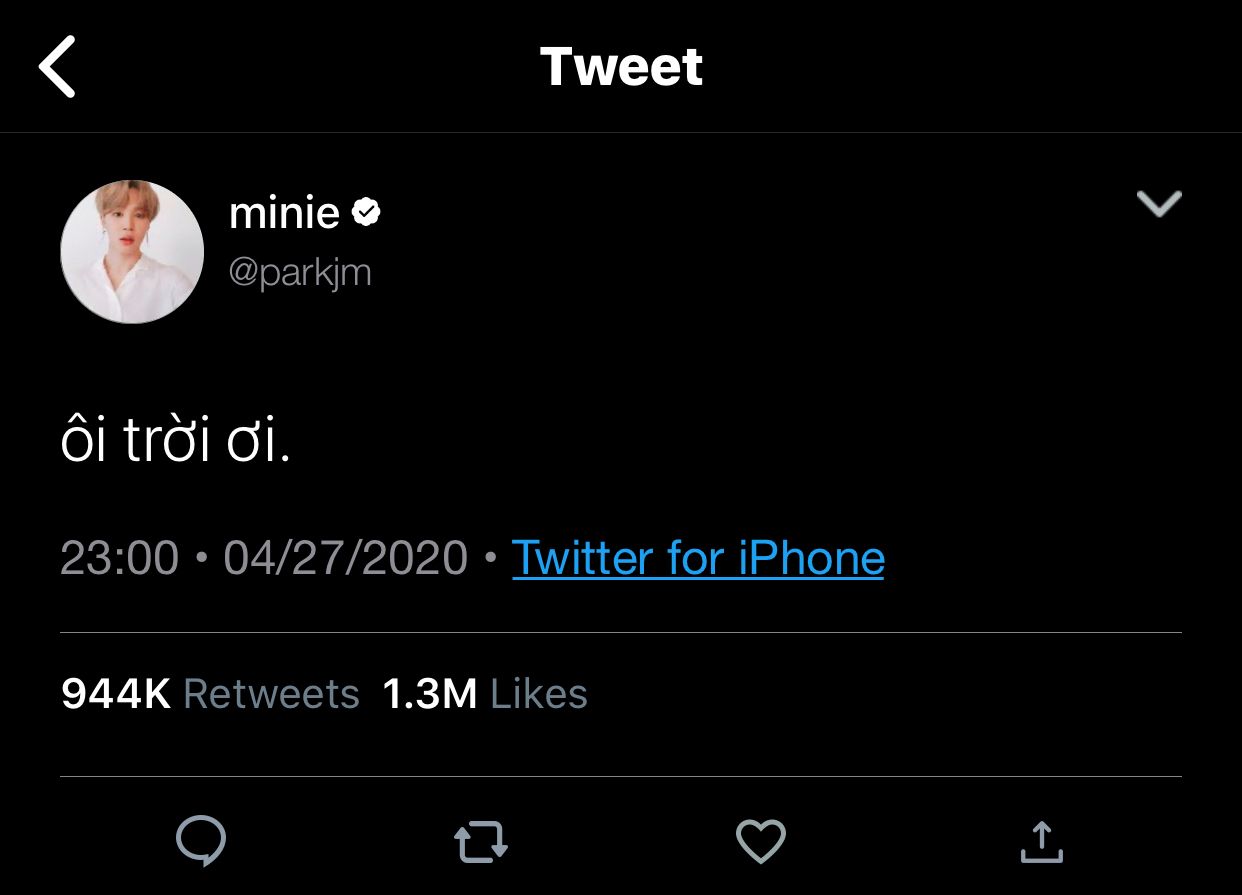Click the 1.3M count number
Image resolution: width=1242 pixels, height=895 pixels.
pos(430,694)
